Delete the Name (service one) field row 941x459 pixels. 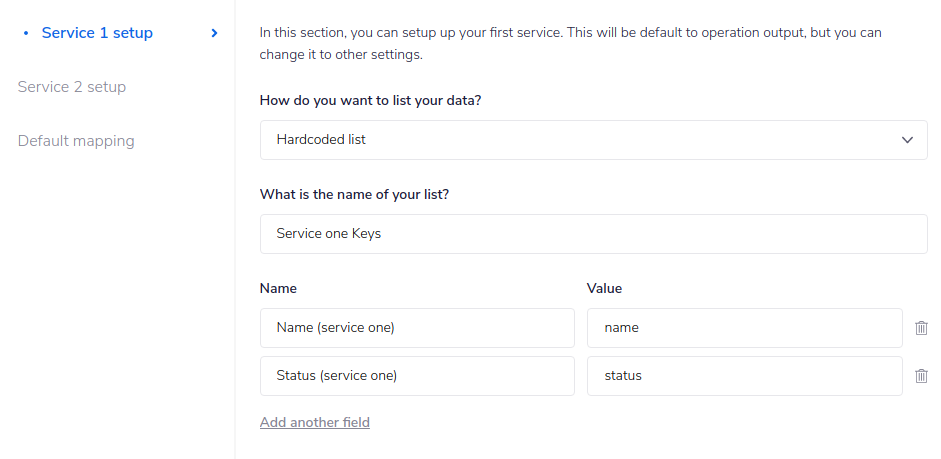tap(921, 328)
